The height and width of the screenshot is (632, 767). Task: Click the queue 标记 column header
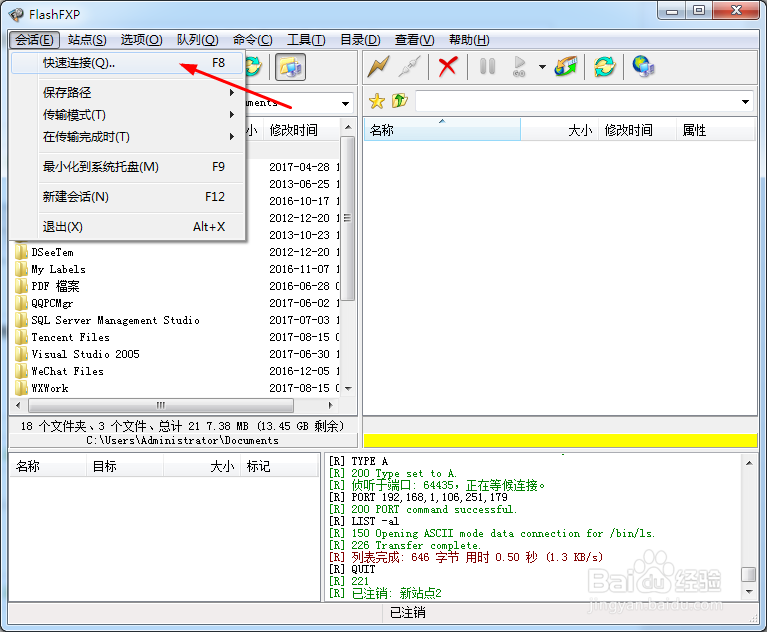pyautogui.click(x=279, y=466)
